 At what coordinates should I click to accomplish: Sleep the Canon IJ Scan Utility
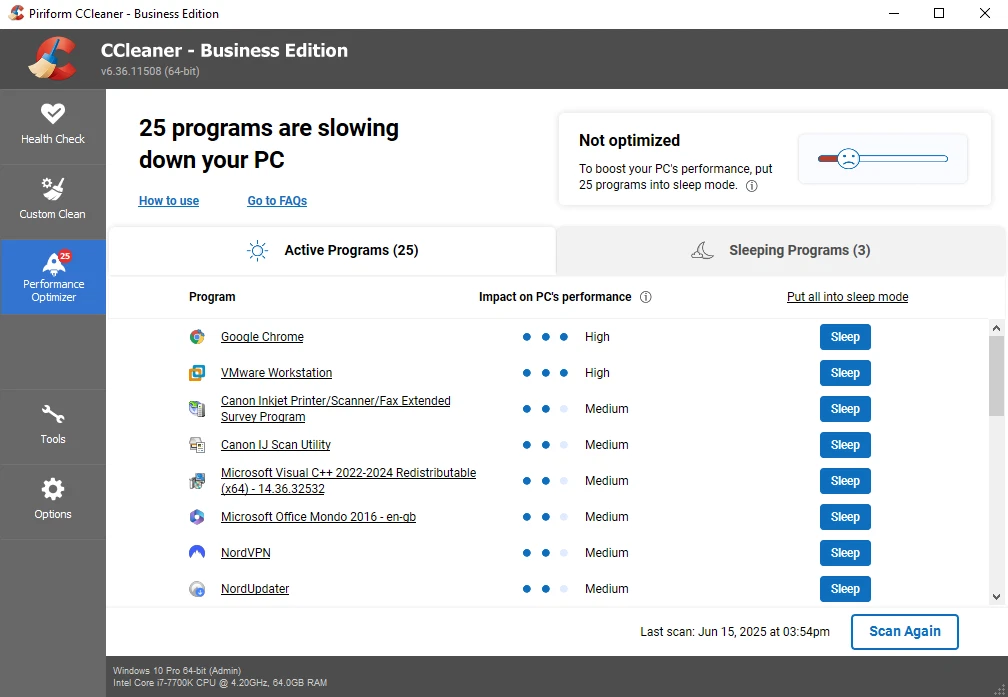(x=845, y=445)
